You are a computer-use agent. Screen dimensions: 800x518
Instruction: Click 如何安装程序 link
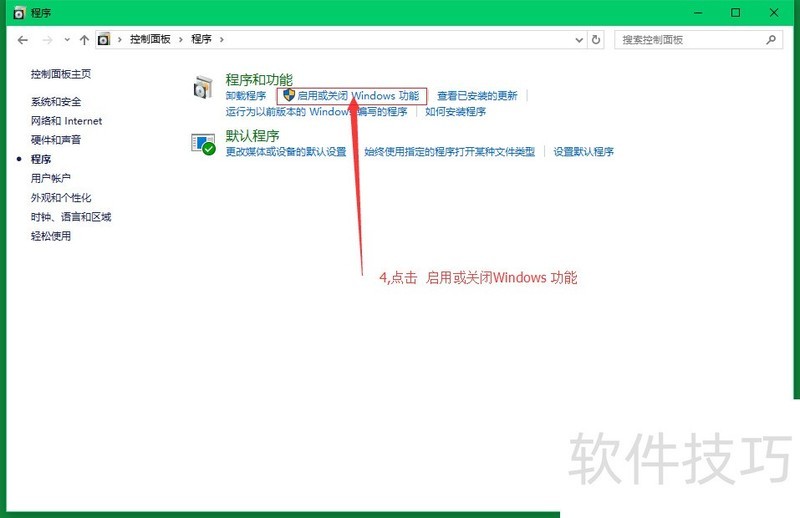pos(456,111)
